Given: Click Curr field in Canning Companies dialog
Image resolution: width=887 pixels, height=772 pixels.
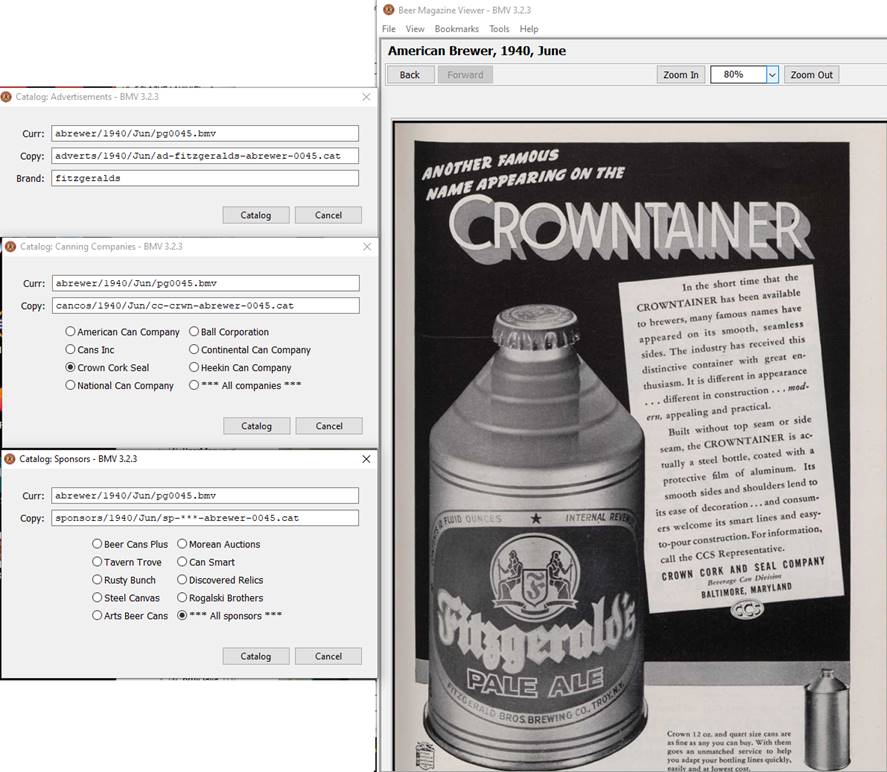Looking at the screenshot, I should [206, 283].
